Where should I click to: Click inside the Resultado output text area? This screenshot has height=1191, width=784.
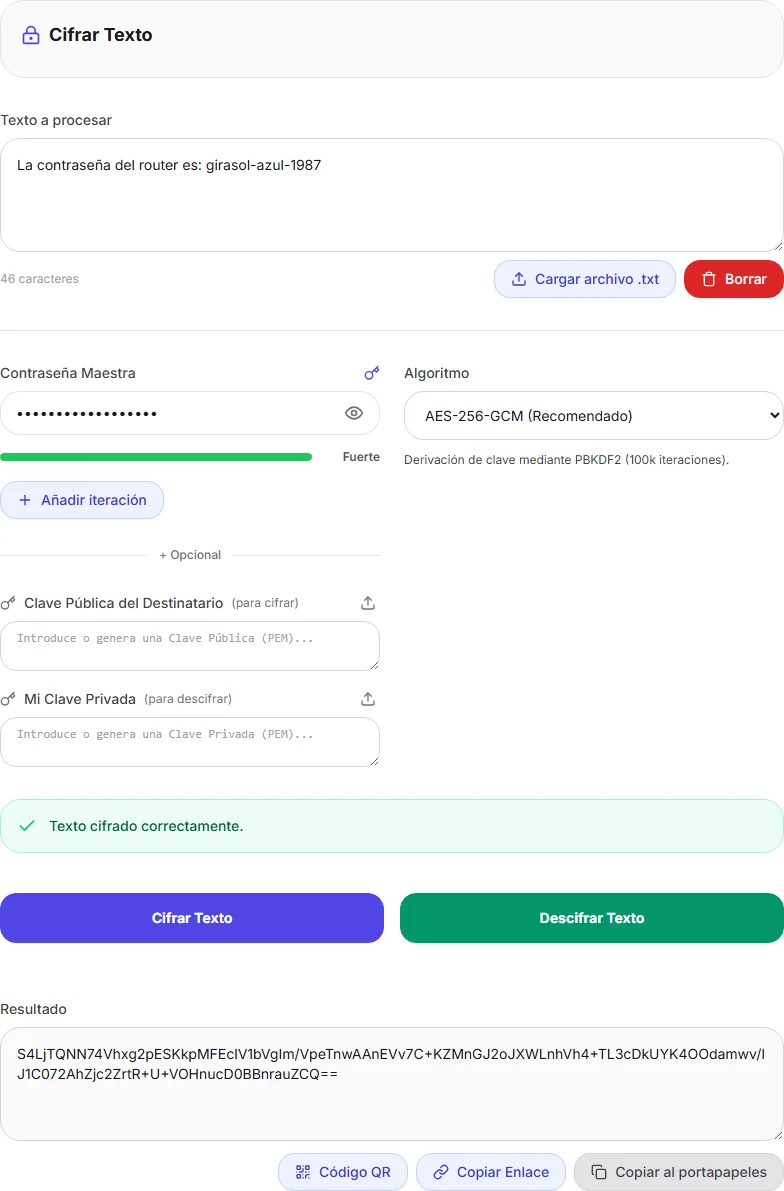tap(391, 1084)
